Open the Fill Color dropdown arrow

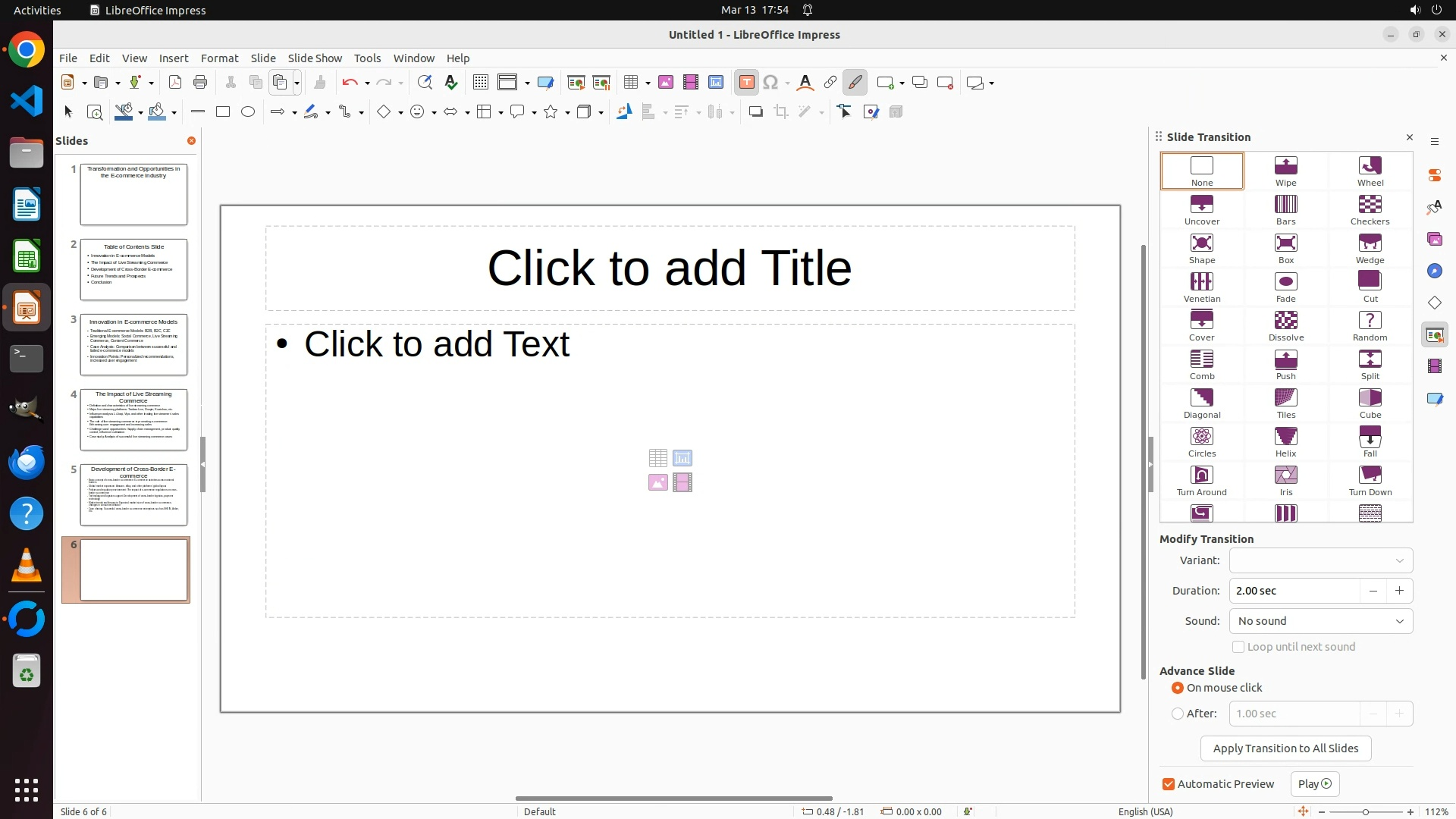(x=174, y=113)
